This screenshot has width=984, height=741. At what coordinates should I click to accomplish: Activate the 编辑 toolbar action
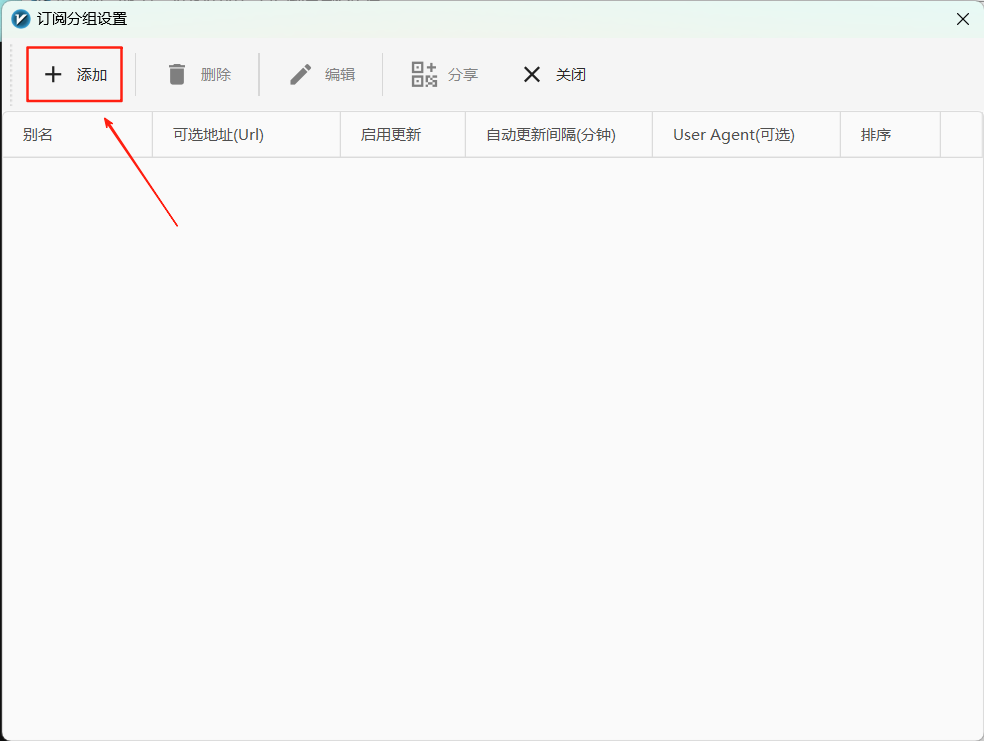pyautogui.click(x=321, y=73)
